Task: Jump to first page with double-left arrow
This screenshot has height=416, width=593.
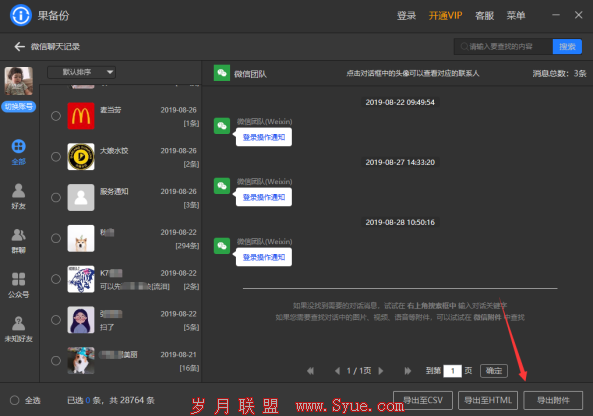Action: tap(310, 371)
